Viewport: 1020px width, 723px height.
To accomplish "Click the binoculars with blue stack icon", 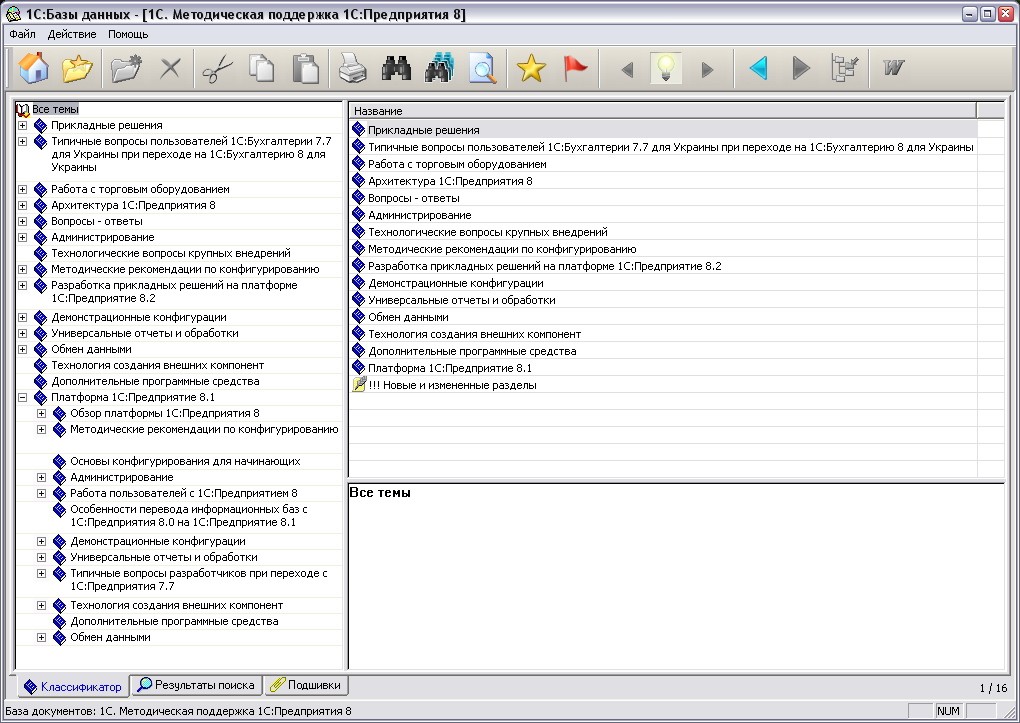I will (x=440, y=68).
